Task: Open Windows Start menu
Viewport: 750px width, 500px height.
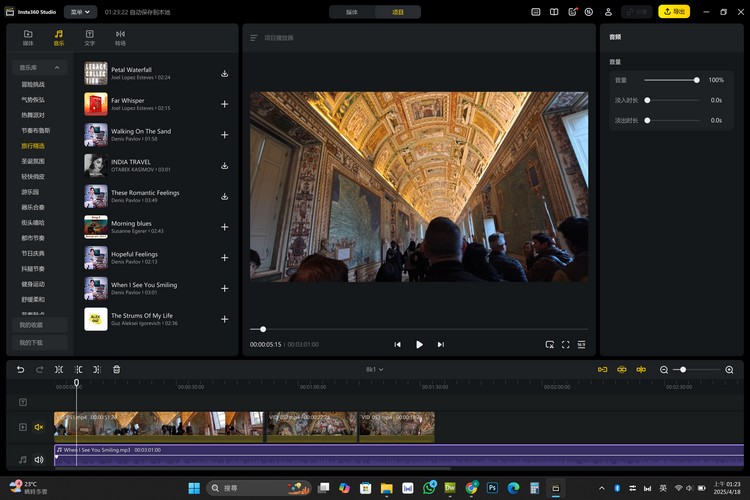Action: tap(194, 488)
